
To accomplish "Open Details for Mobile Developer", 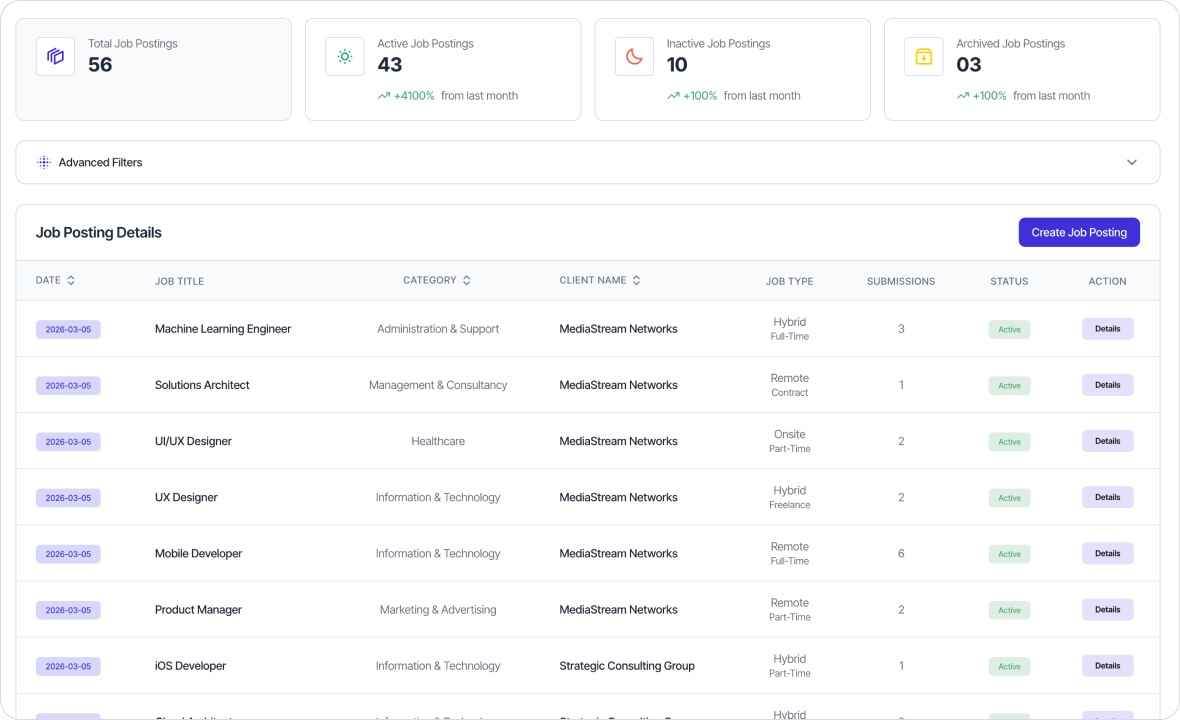I will tap(1107, 553).
